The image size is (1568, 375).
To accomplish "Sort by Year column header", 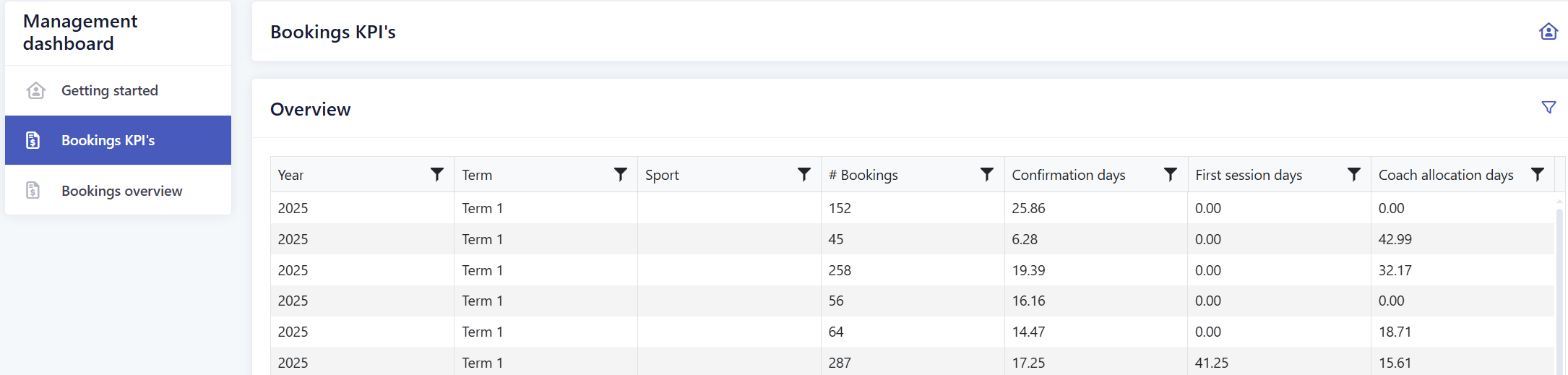I will click(x=290, y=175).
